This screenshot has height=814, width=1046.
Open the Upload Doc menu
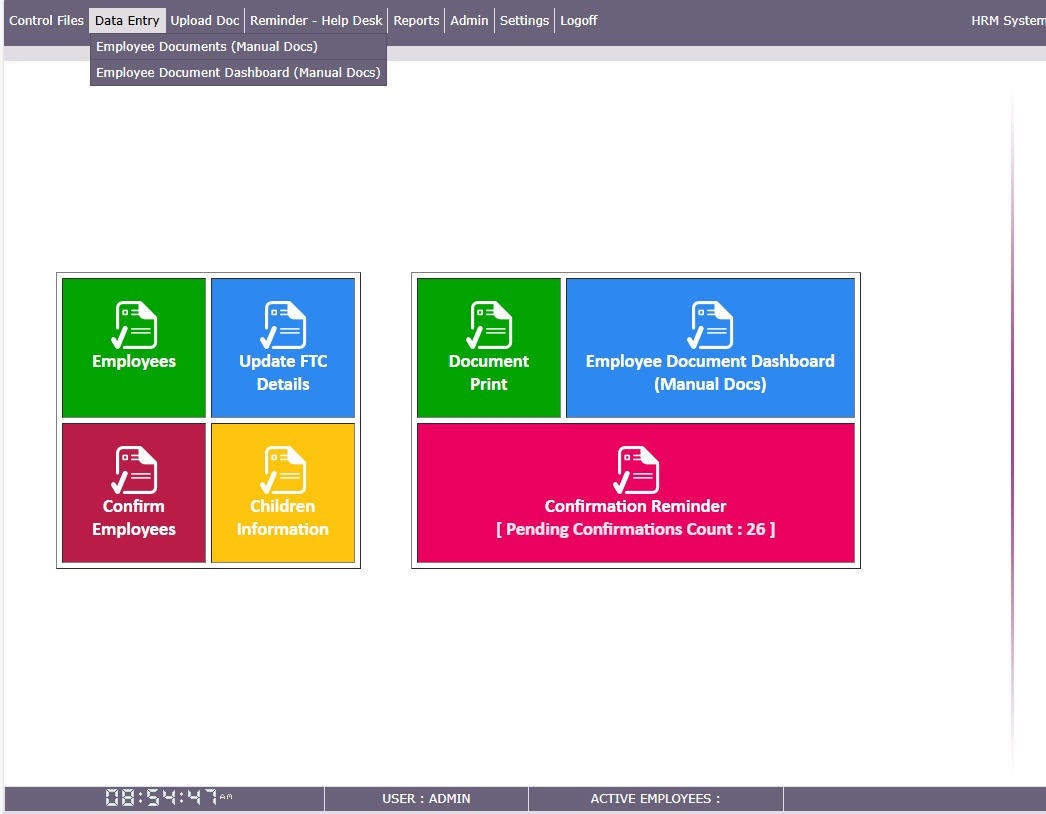pos(205,21)
